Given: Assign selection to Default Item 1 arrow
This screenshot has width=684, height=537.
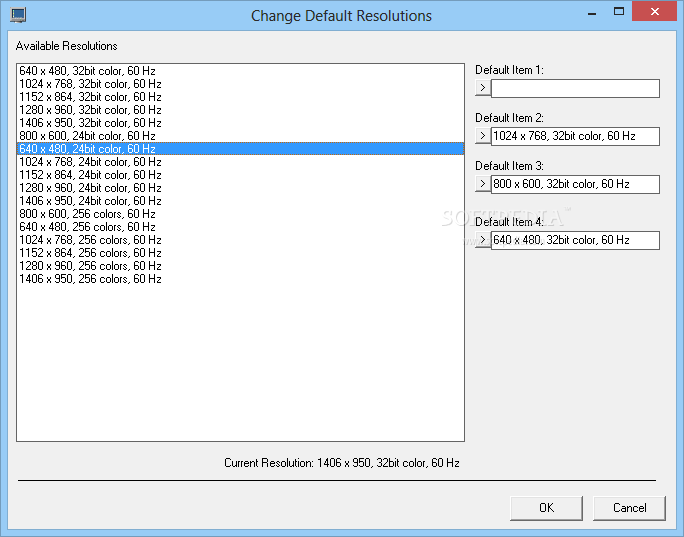Looking at the screenshot, I should tap(482, 88).
